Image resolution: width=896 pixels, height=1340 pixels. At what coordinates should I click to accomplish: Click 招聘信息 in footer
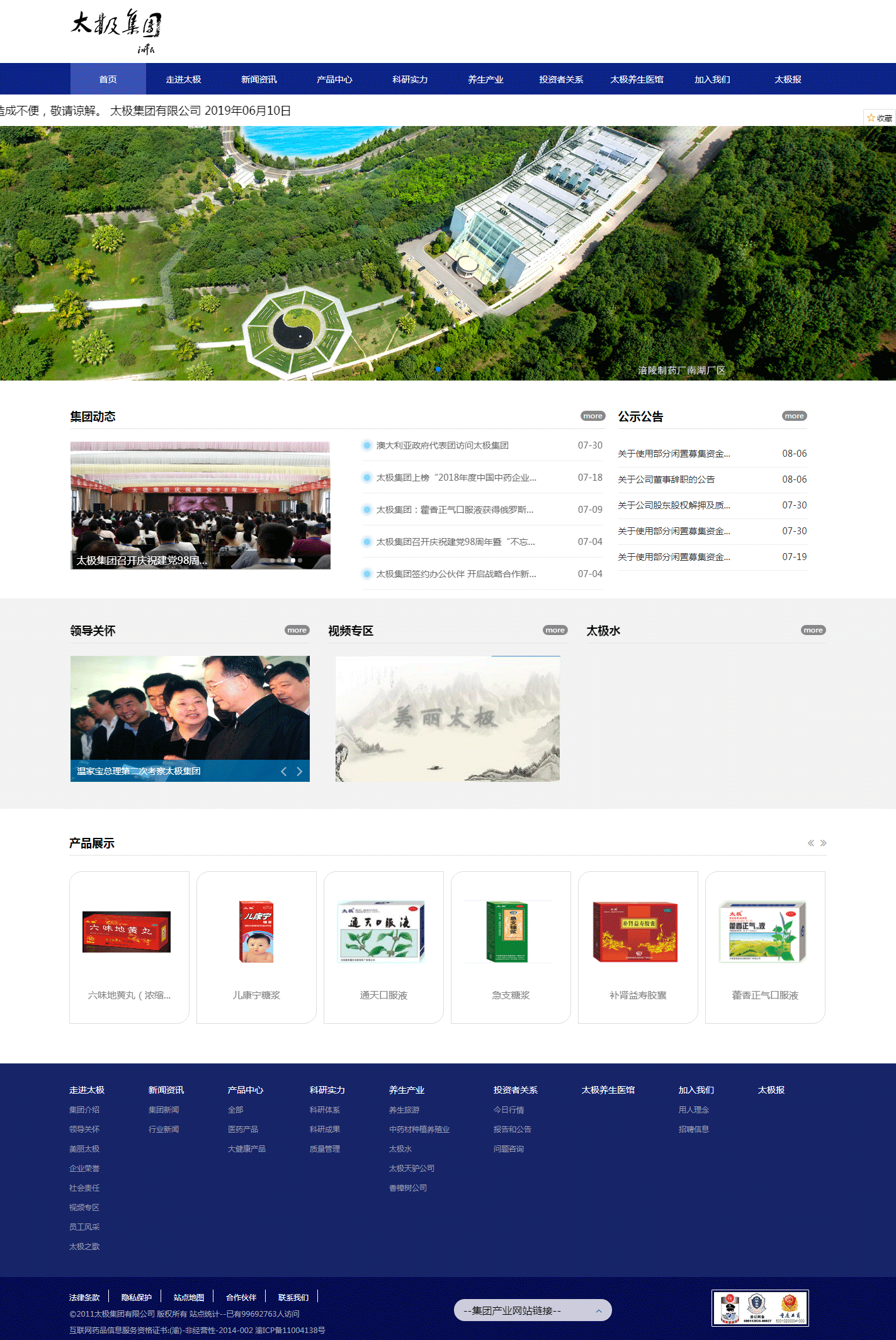(x=694, y=1129)
